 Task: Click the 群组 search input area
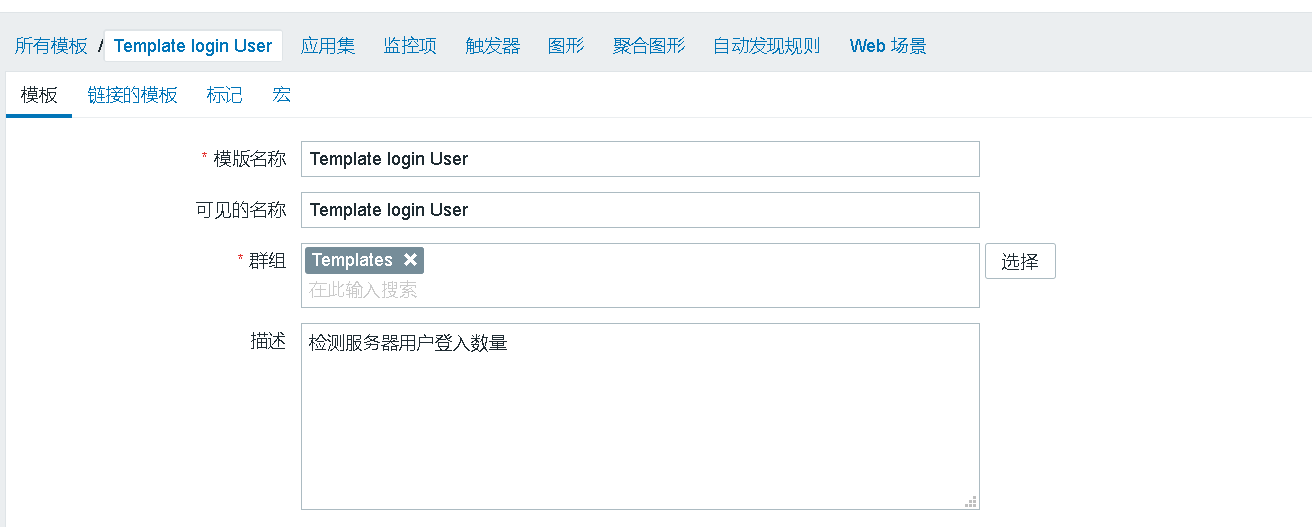(x=640, y=290)
